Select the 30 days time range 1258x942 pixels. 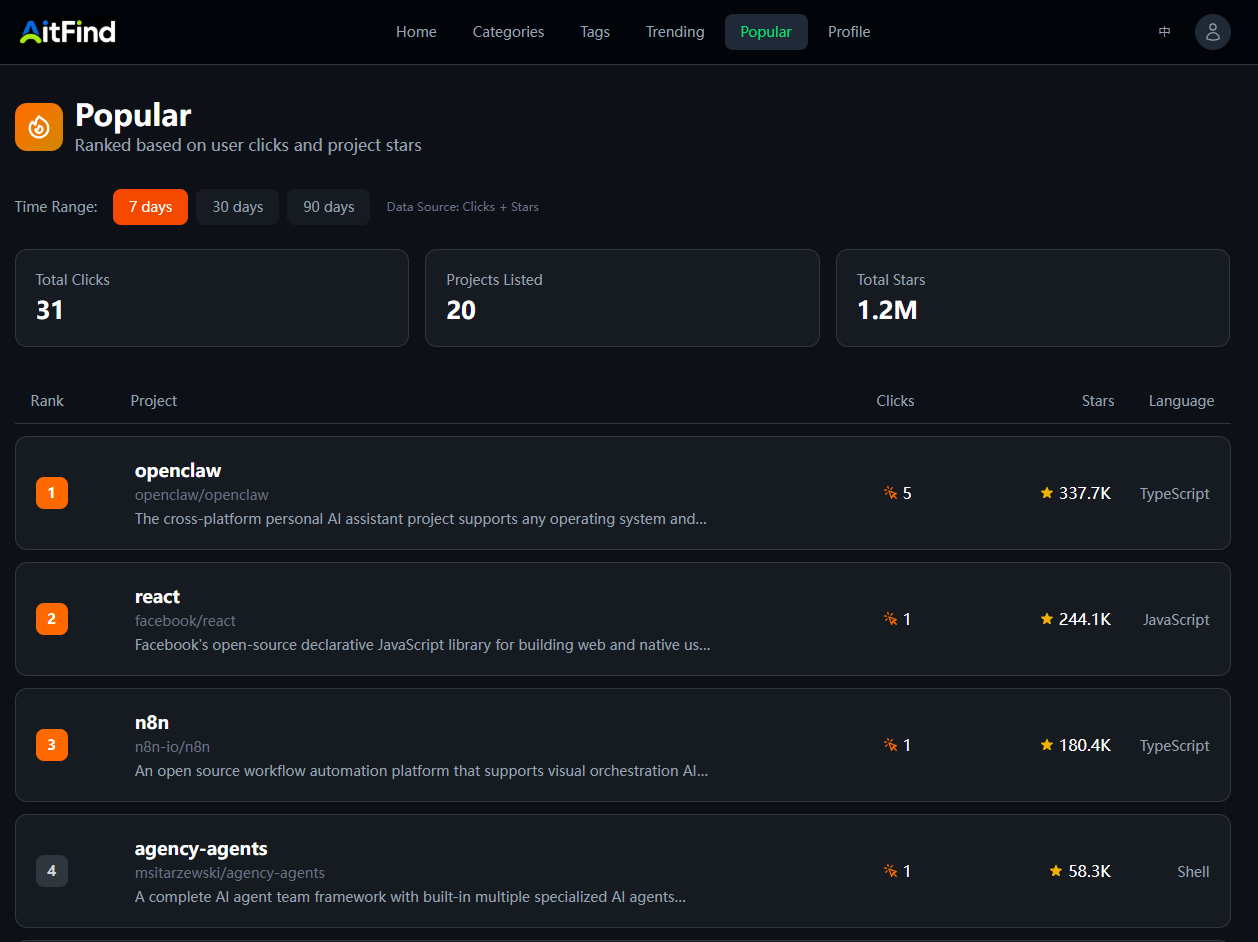(238, 207)
